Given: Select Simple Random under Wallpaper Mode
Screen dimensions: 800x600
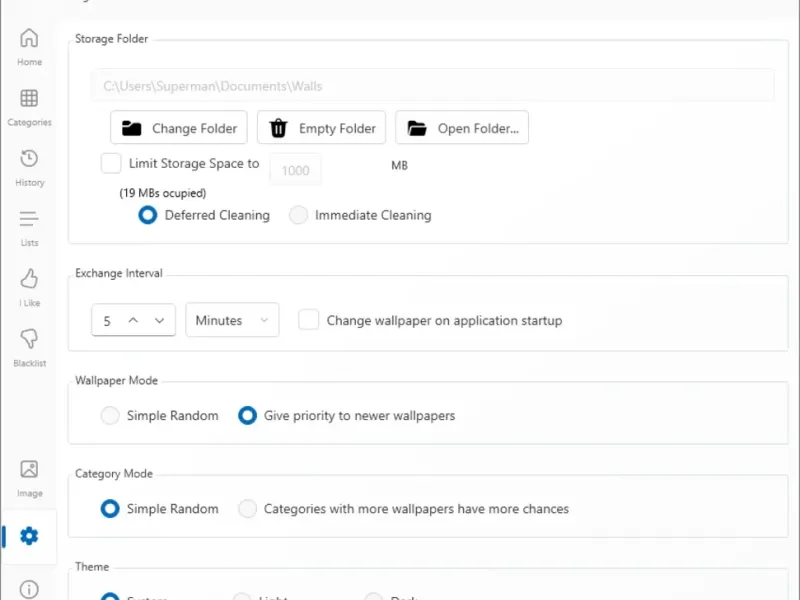Looking at the screenshot, I should click(x=110, y=415).
